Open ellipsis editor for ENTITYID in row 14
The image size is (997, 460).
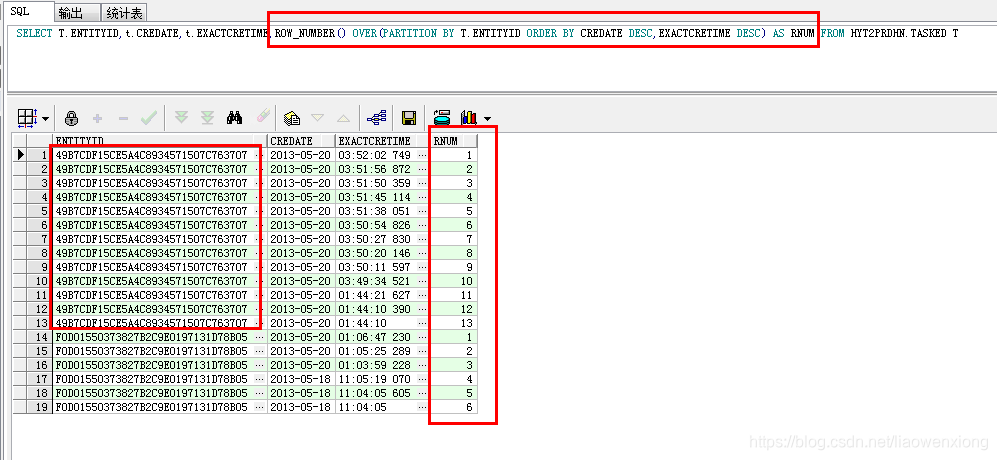coord(259,337)
